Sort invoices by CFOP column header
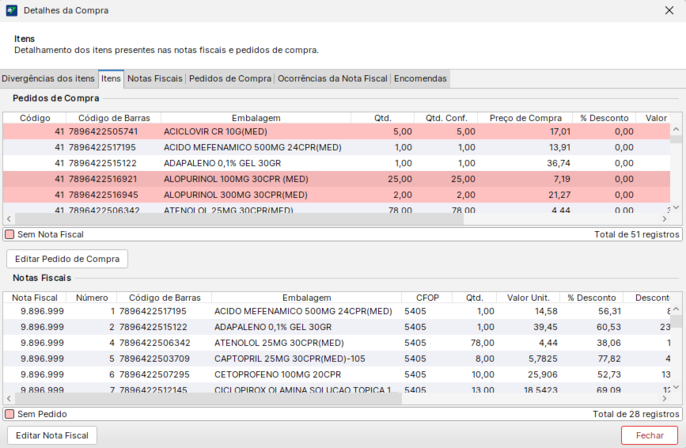Image resolution: width=686 pixels, height=448 pixels. pos(427,298)
